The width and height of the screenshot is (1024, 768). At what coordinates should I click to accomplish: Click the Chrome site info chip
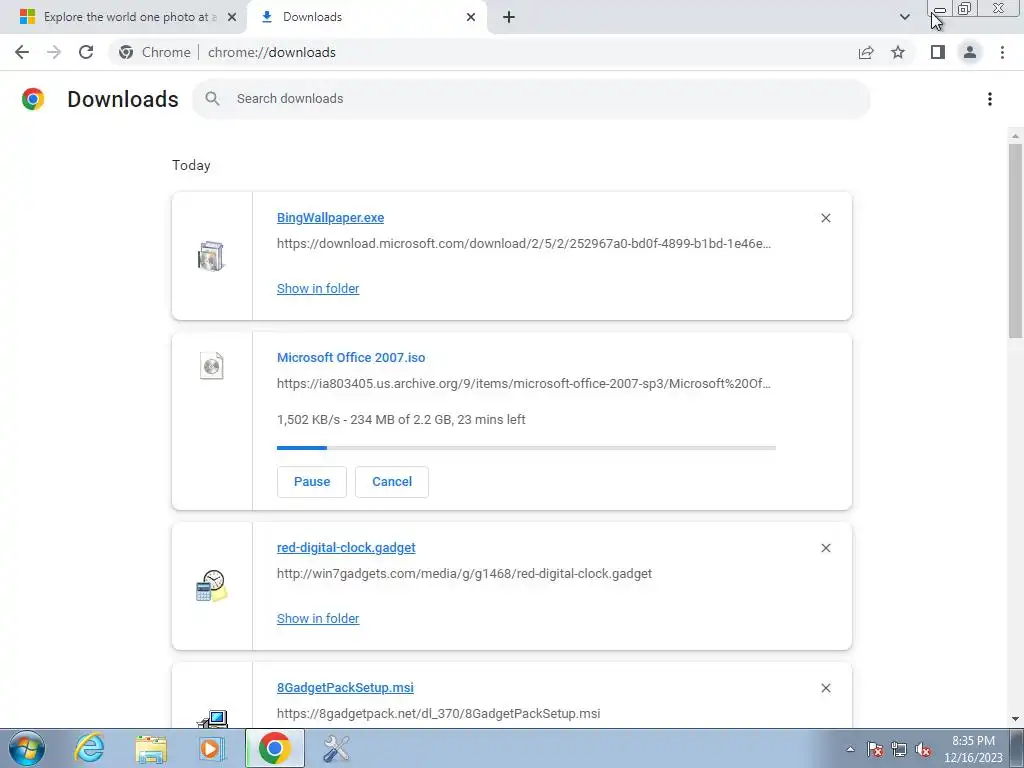[x=155, y=52]
